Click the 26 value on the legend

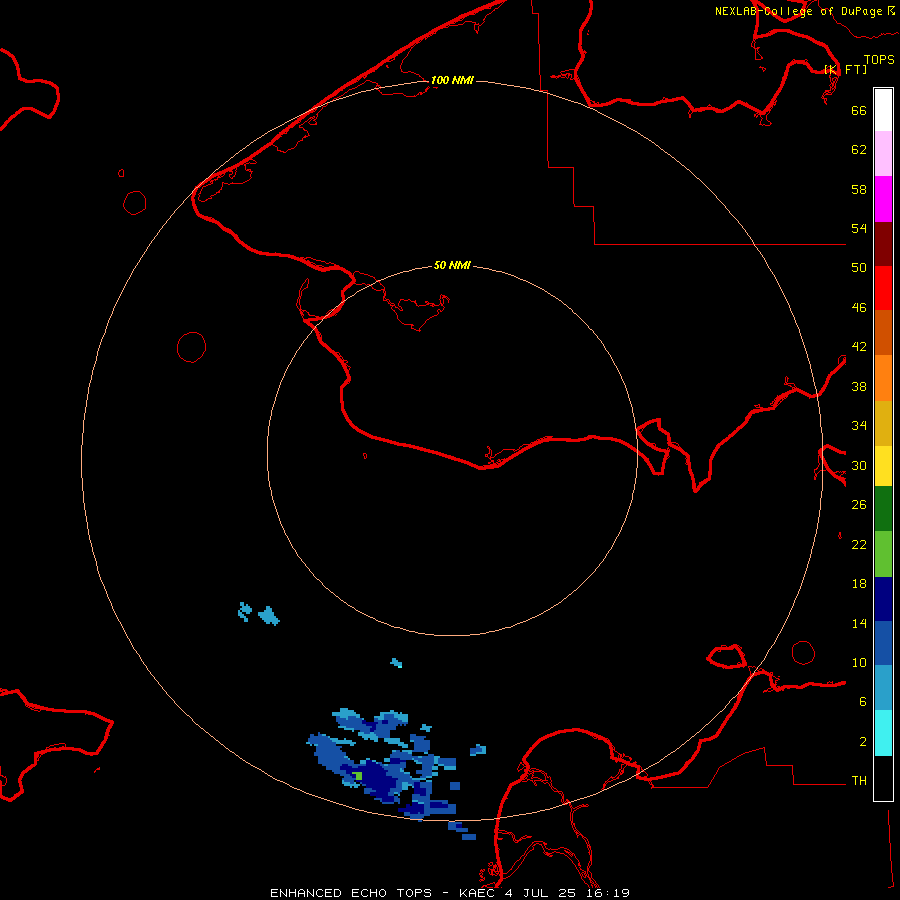tap(859, 505)
